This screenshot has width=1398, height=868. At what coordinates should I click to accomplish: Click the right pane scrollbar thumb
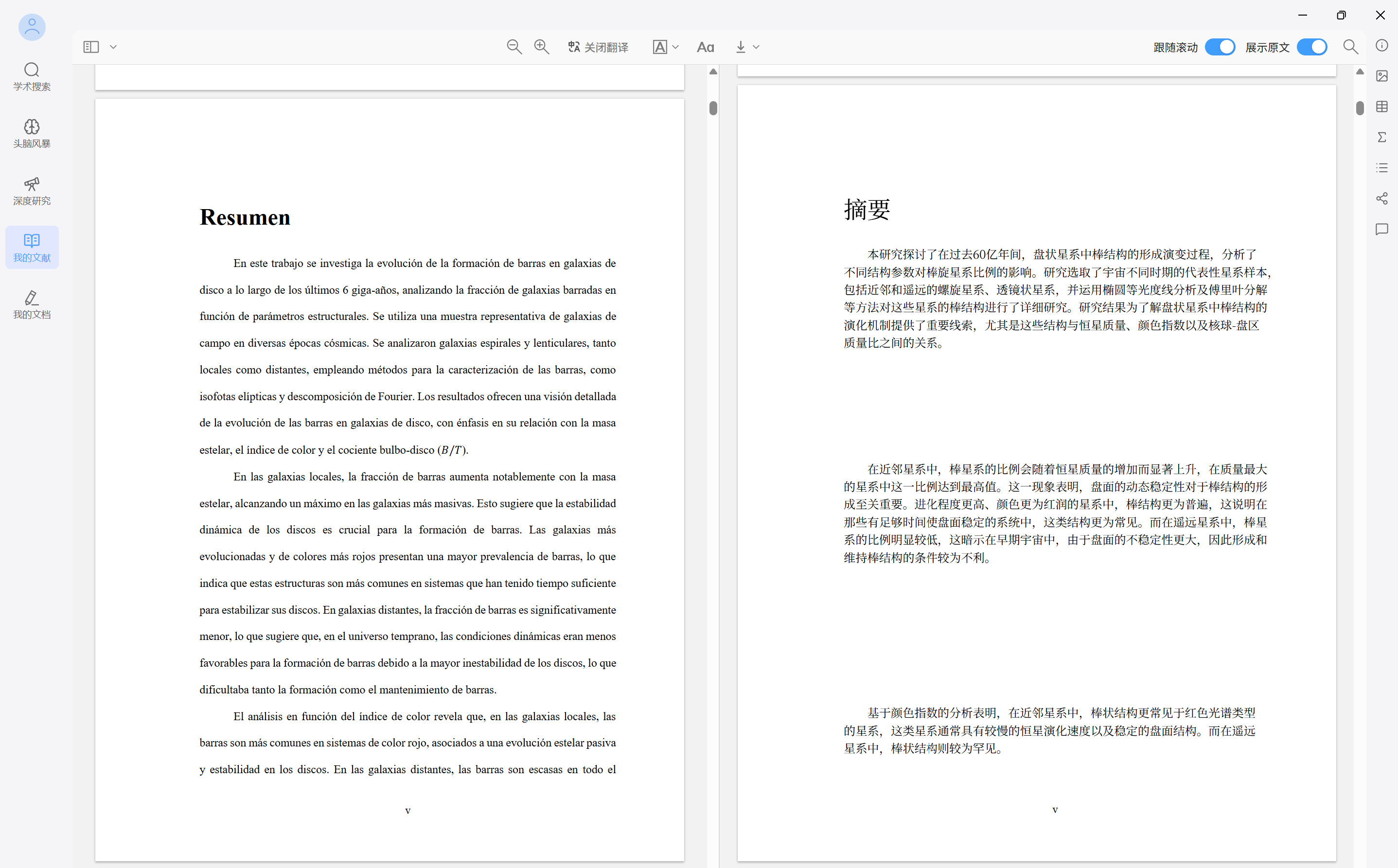click(x=1360, y=108)
